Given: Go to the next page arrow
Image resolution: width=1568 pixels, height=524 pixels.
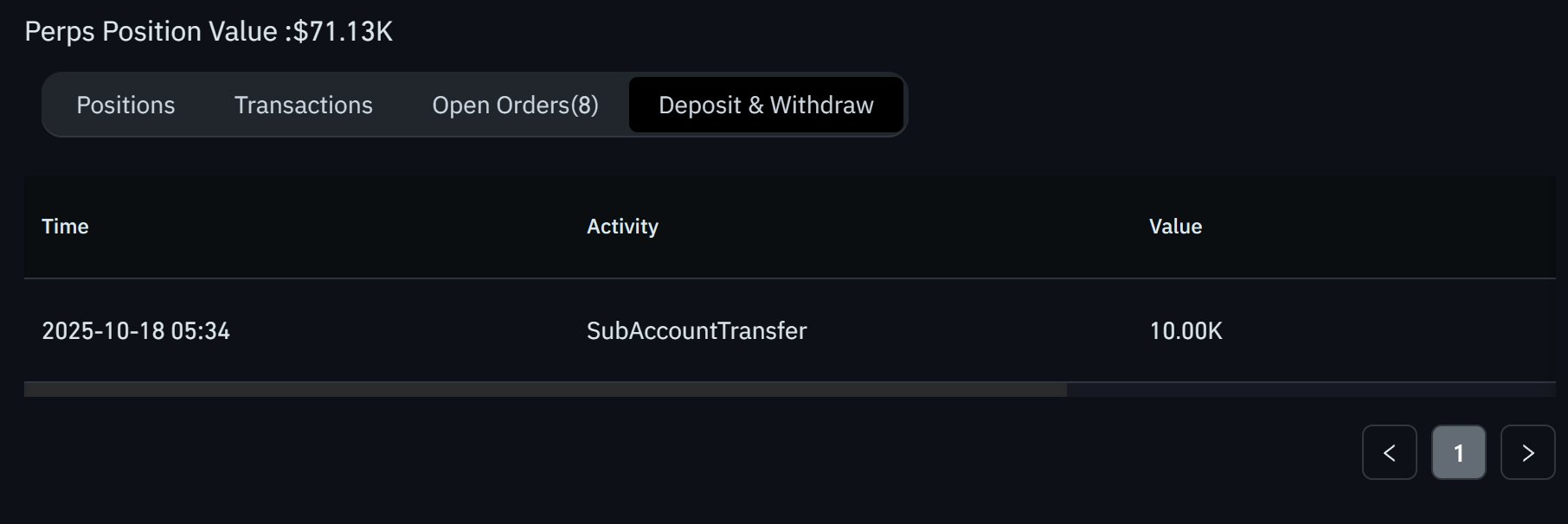Looking at the screenshot, I should (1527, 452).
